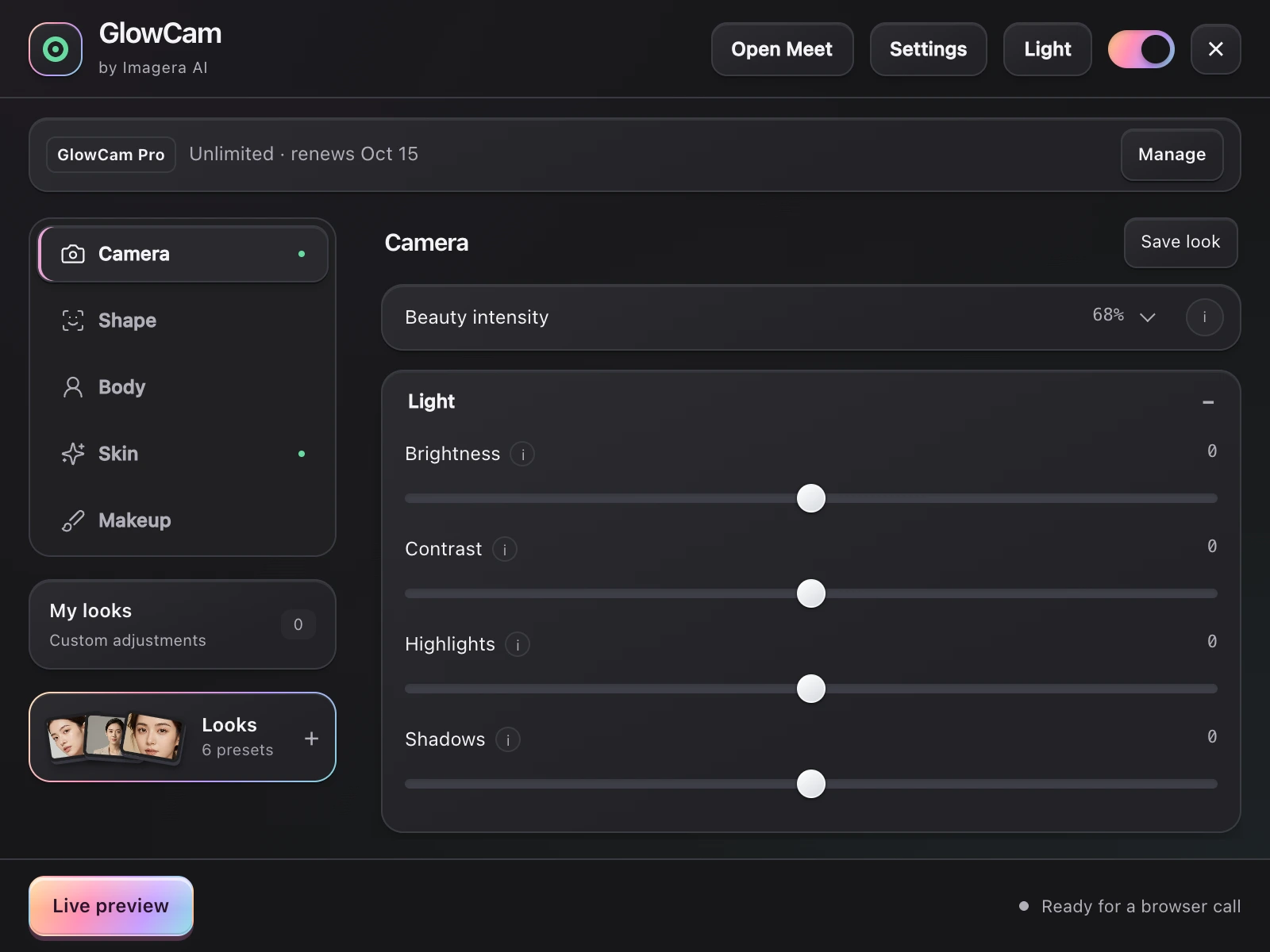Click 'Unlimited · renews Oct 15' text
This screenshot has width=1270, height=952.
click(303, 154)
